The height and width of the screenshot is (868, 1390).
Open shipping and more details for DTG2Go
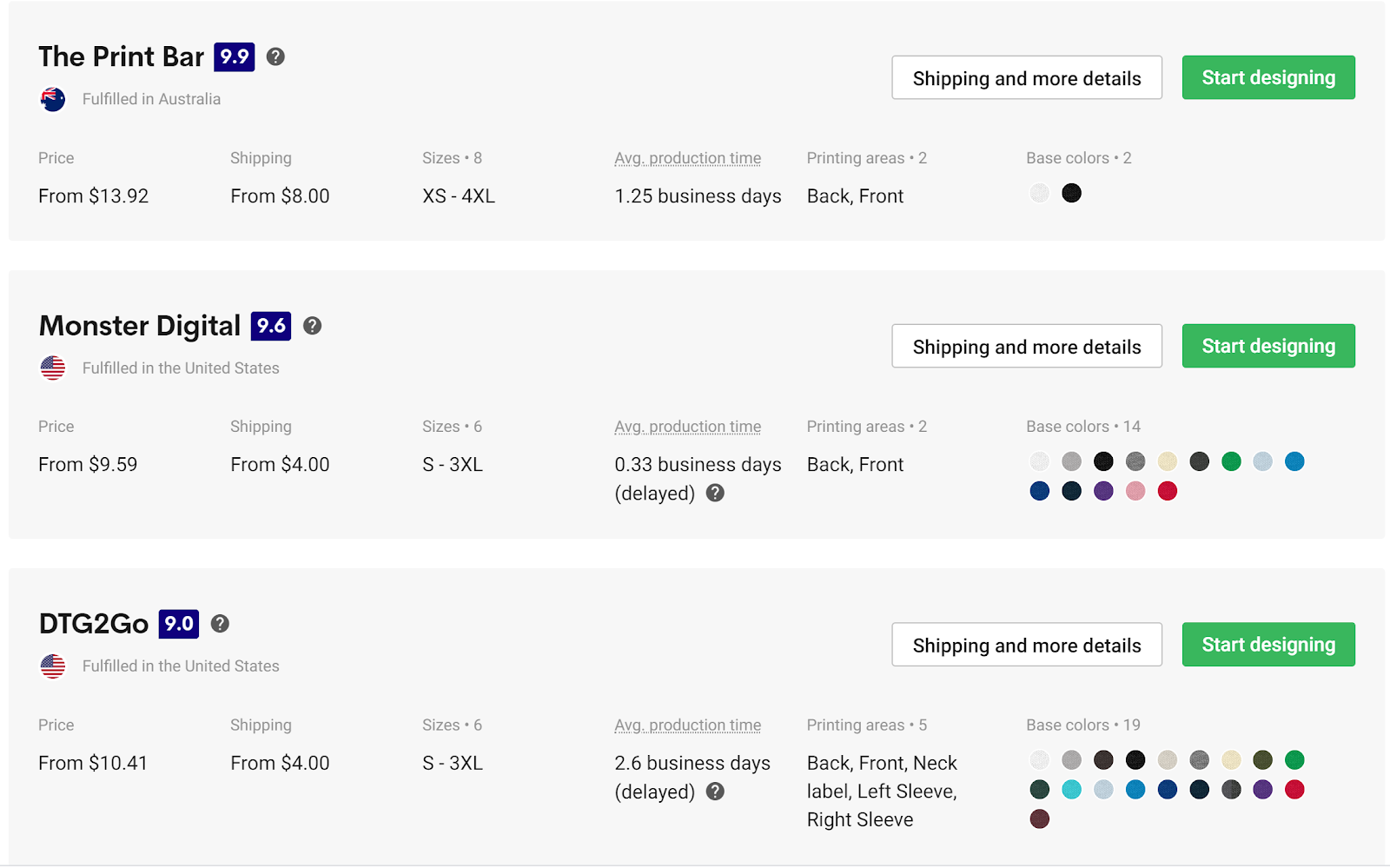[1027, 646]
